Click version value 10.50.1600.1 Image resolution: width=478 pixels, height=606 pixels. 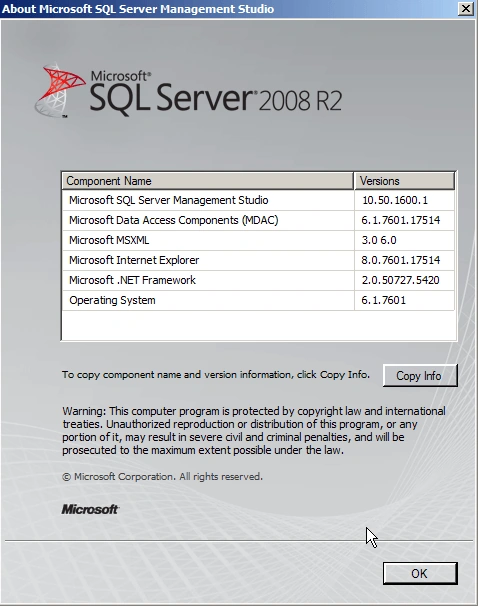tap(395, 200)
